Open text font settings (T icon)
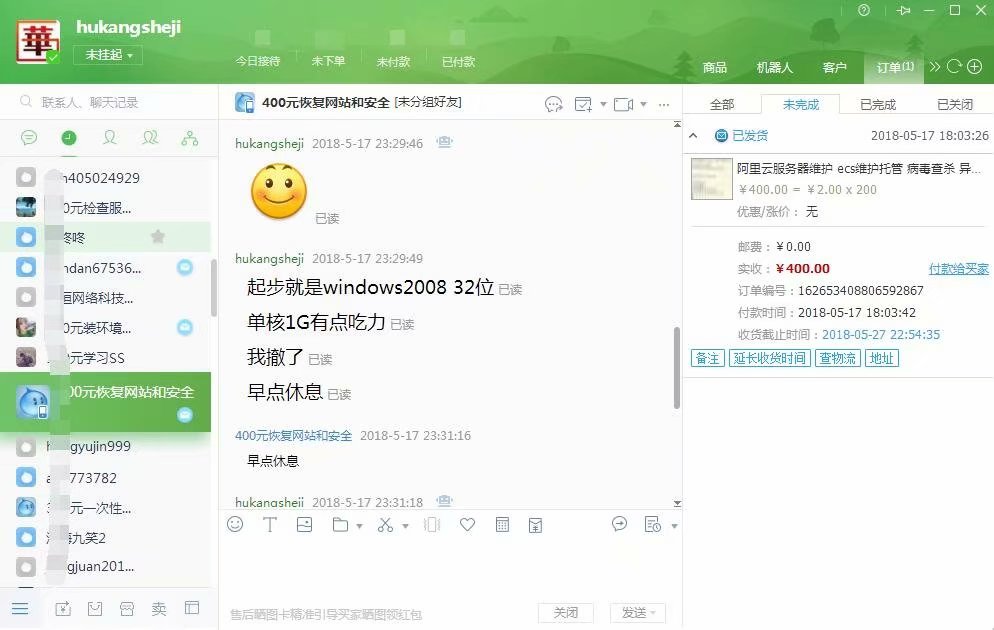 point(269,524)
